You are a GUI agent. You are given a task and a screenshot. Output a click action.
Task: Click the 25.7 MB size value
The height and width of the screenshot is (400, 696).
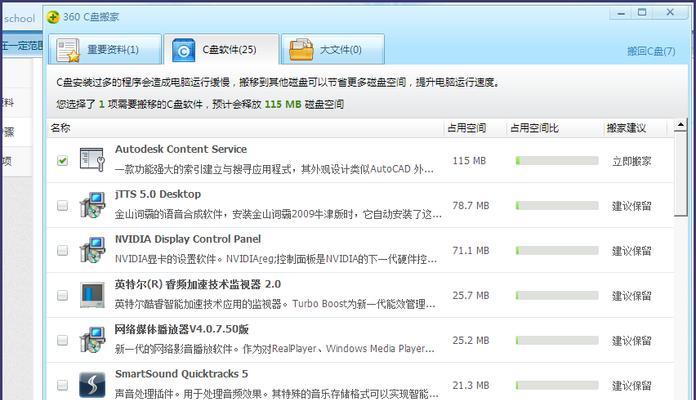(x=471, y=295)
